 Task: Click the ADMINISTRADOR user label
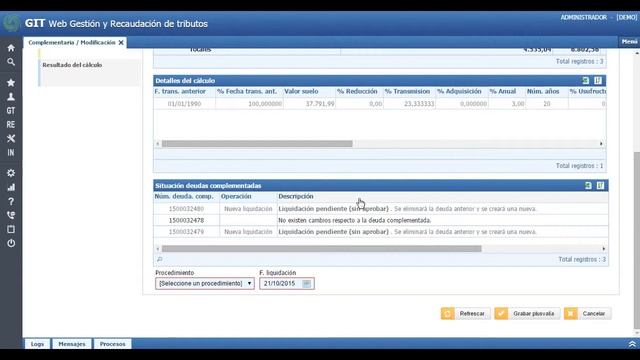584,17
